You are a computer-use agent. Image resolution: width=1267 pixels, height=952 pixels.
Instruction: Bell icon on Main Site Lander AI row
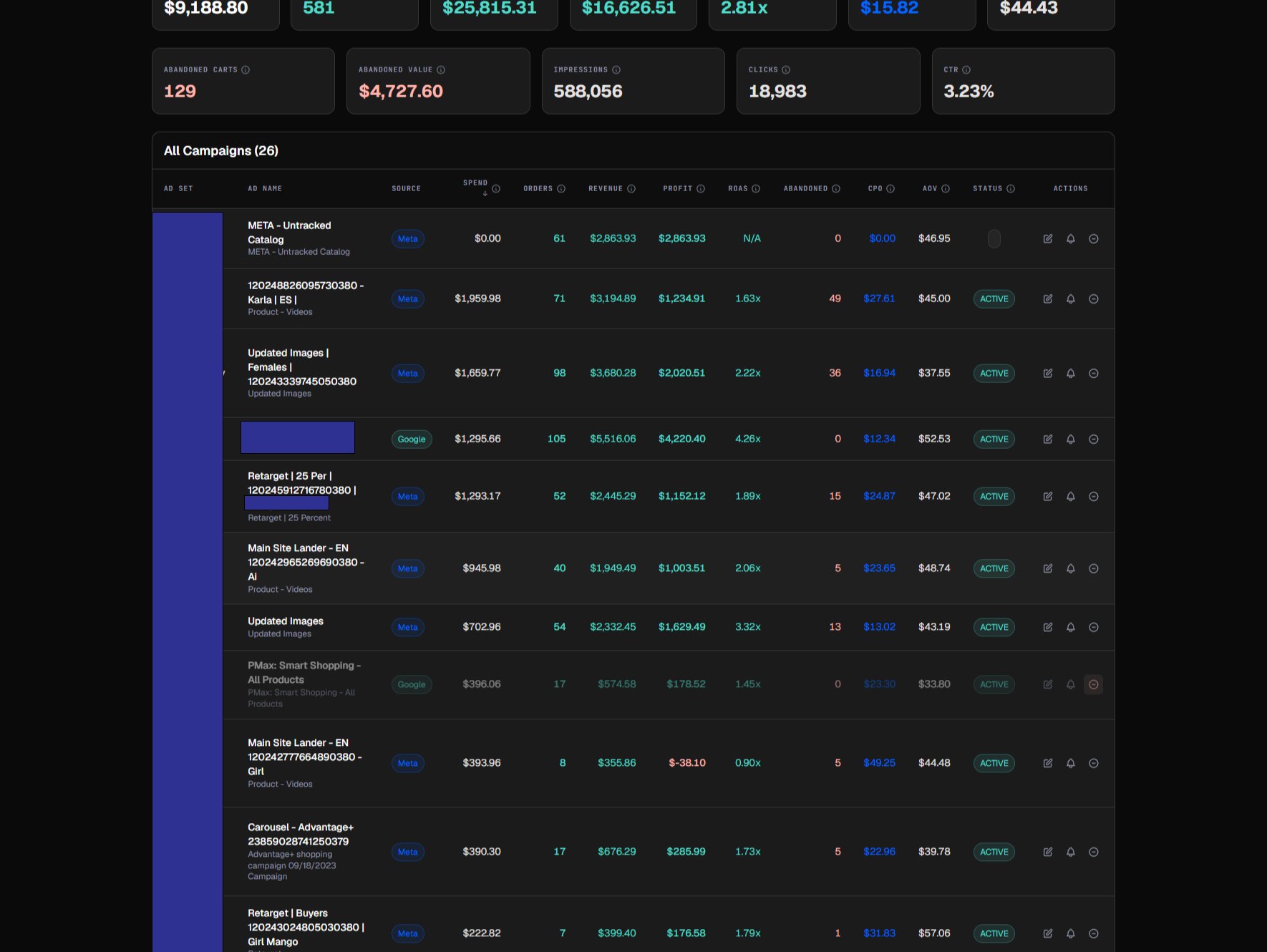[x=1071, y=569]
